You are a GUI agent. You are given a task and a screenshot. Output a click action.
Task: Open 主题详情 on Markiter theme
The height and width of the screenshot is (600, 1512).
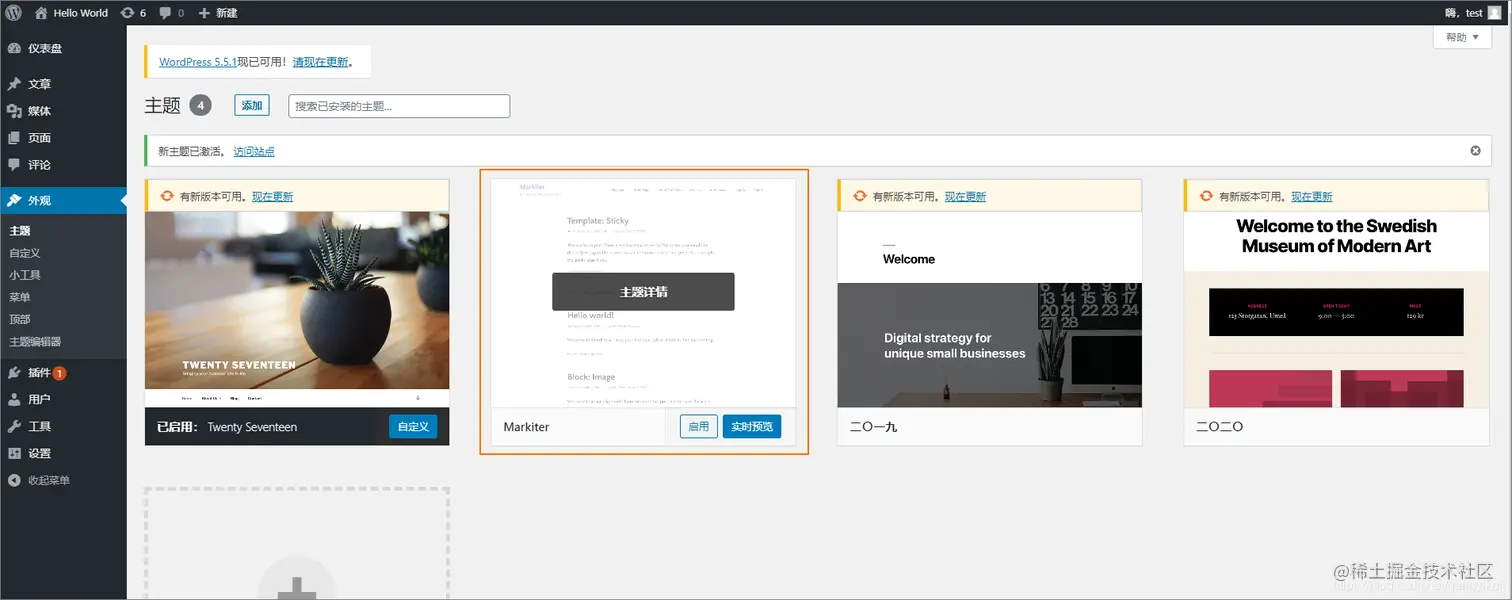643,292
